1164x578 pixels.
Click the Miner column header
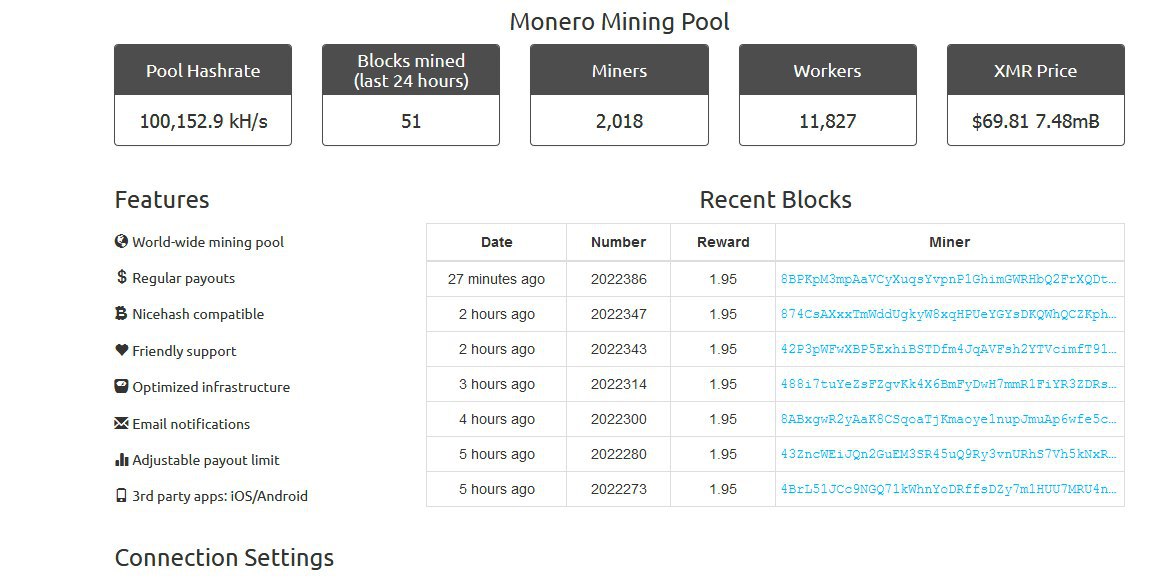click(949, 242)
